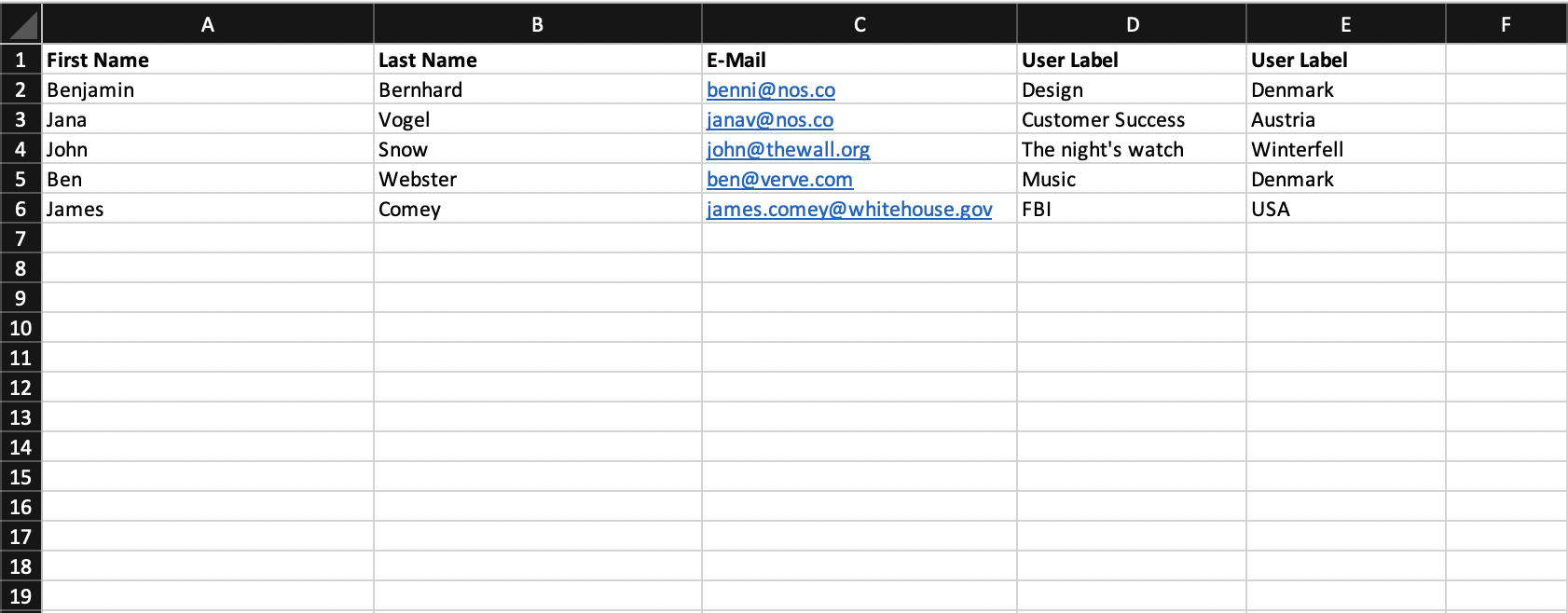The height and width of the screenshot is (613, 1568).
Task: Select the First Name header cell
Action: click(208, 60)
